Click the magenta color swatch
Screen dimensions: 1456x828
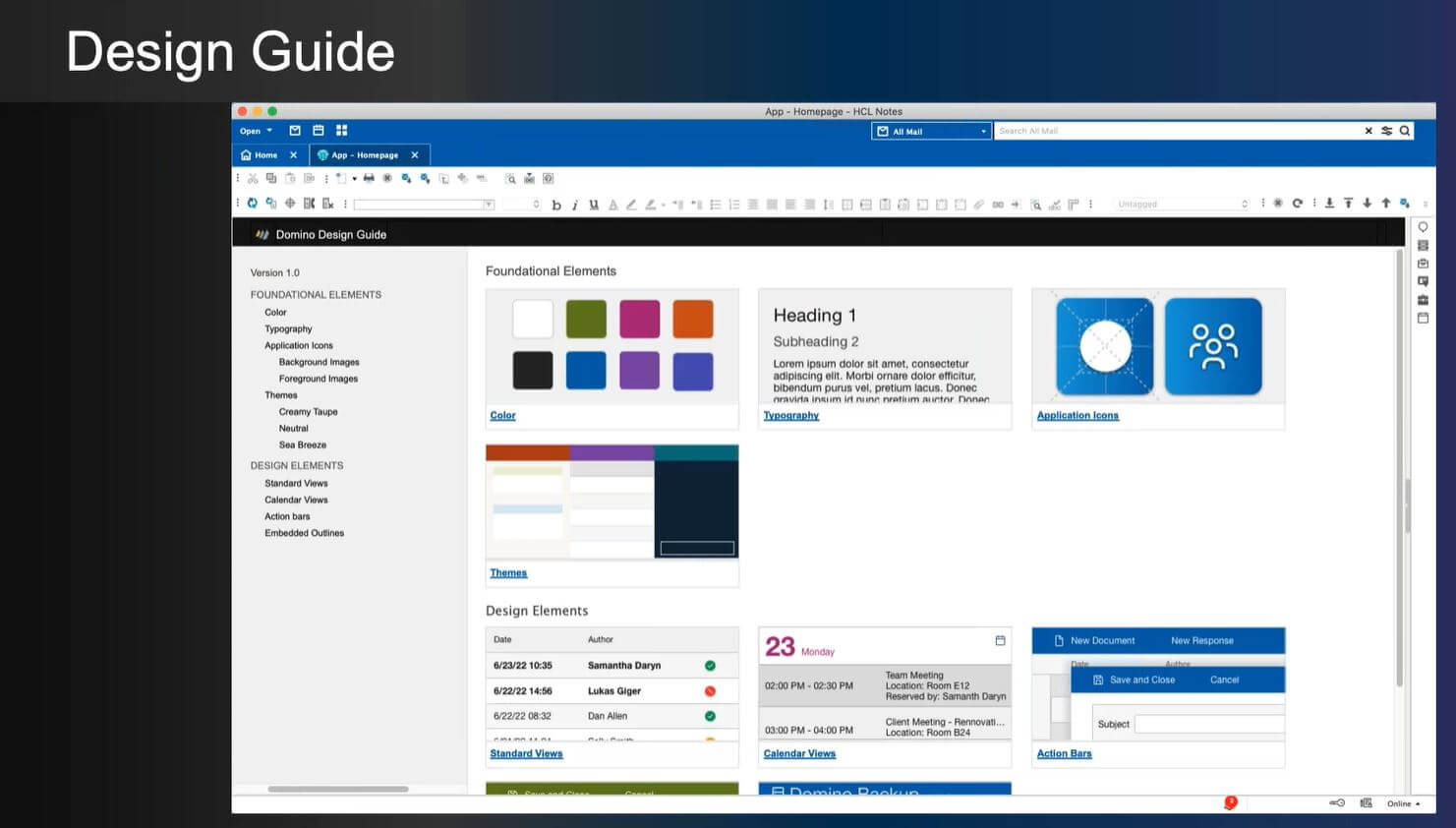[x=639, y=319]
